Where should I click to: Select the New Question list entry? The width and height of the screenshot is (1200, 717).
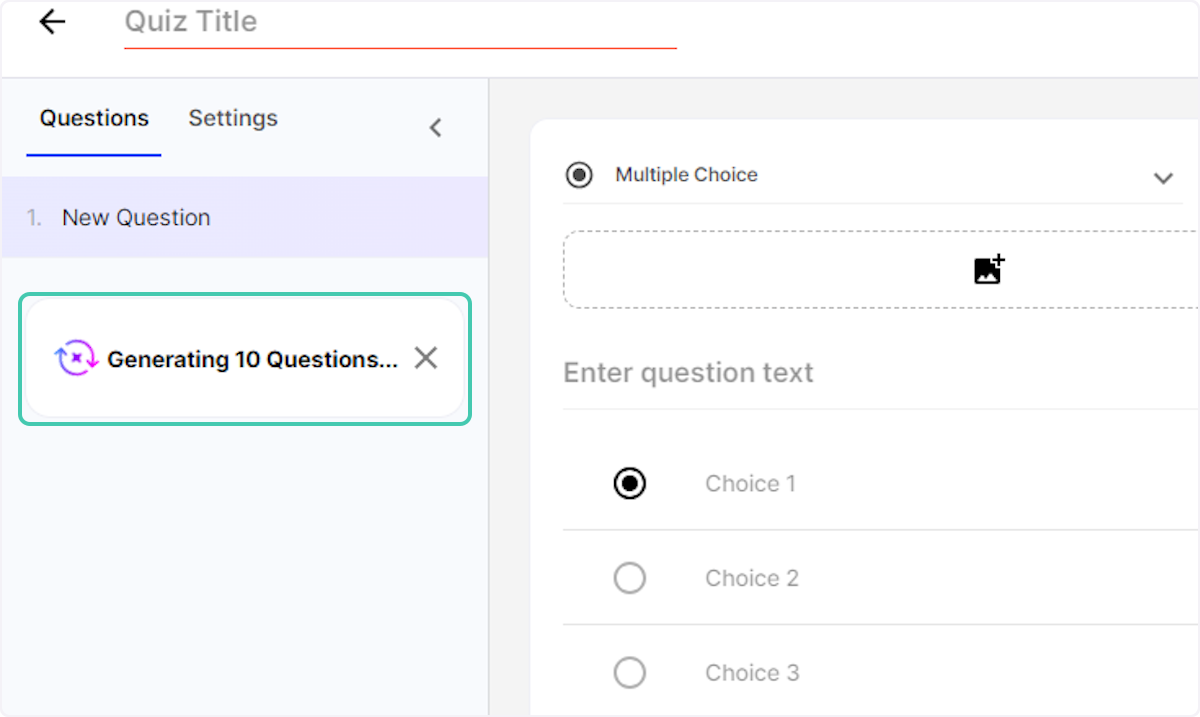(x=136, y=217)
